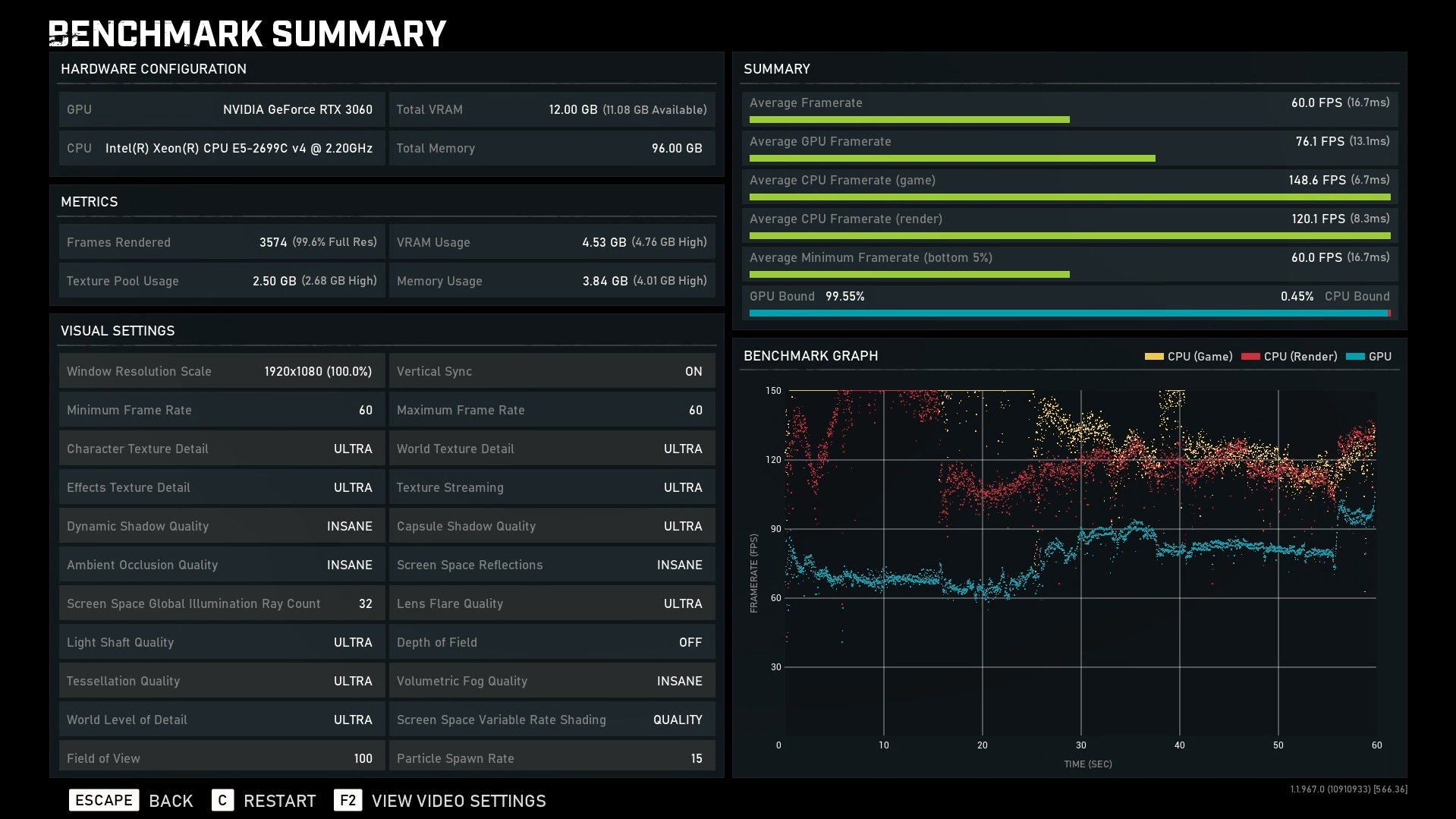Image resolution: width=1456 pixels, height=819 pixels.
Task: Click the Frames Rendered metric row
Action: [221, 242]
